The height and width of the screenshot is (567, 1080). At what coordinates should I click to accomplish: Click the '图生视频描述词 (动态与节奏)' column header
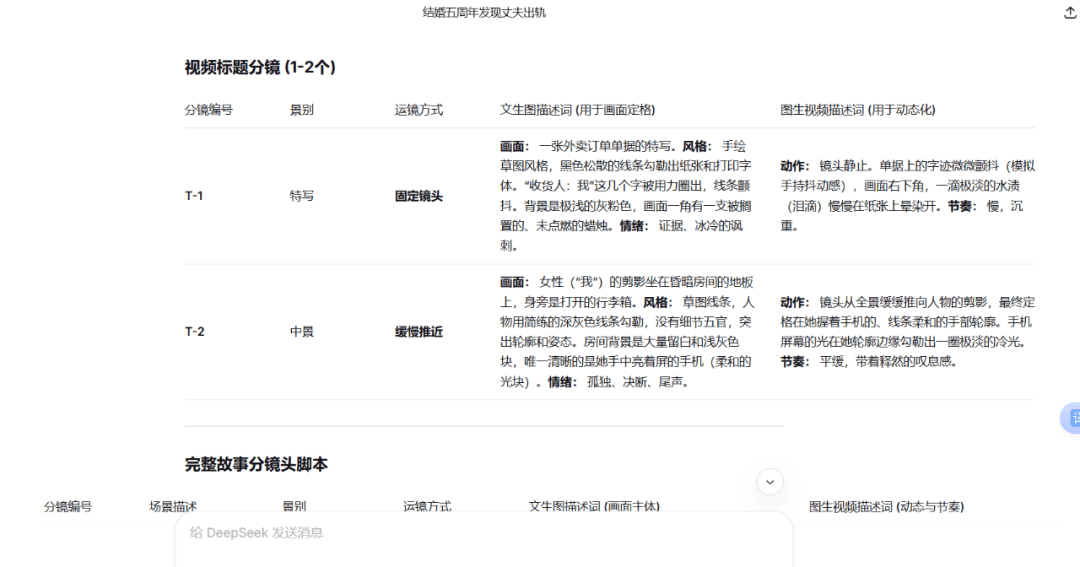886,507
